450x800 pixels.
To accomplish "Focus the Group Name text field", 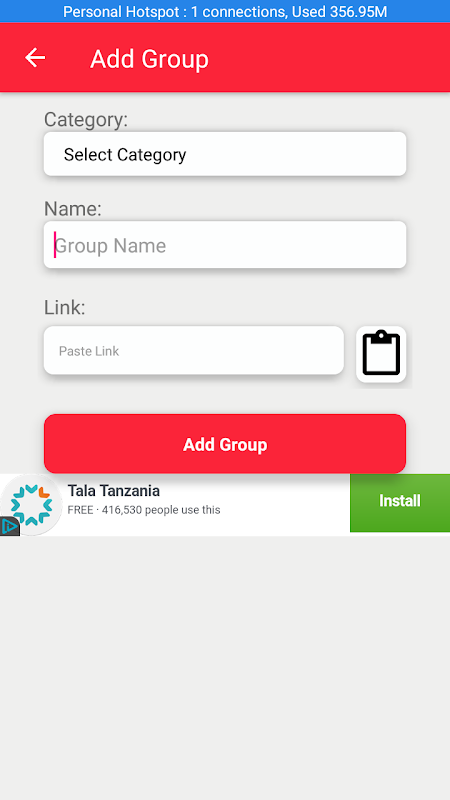I will (225, 245).
